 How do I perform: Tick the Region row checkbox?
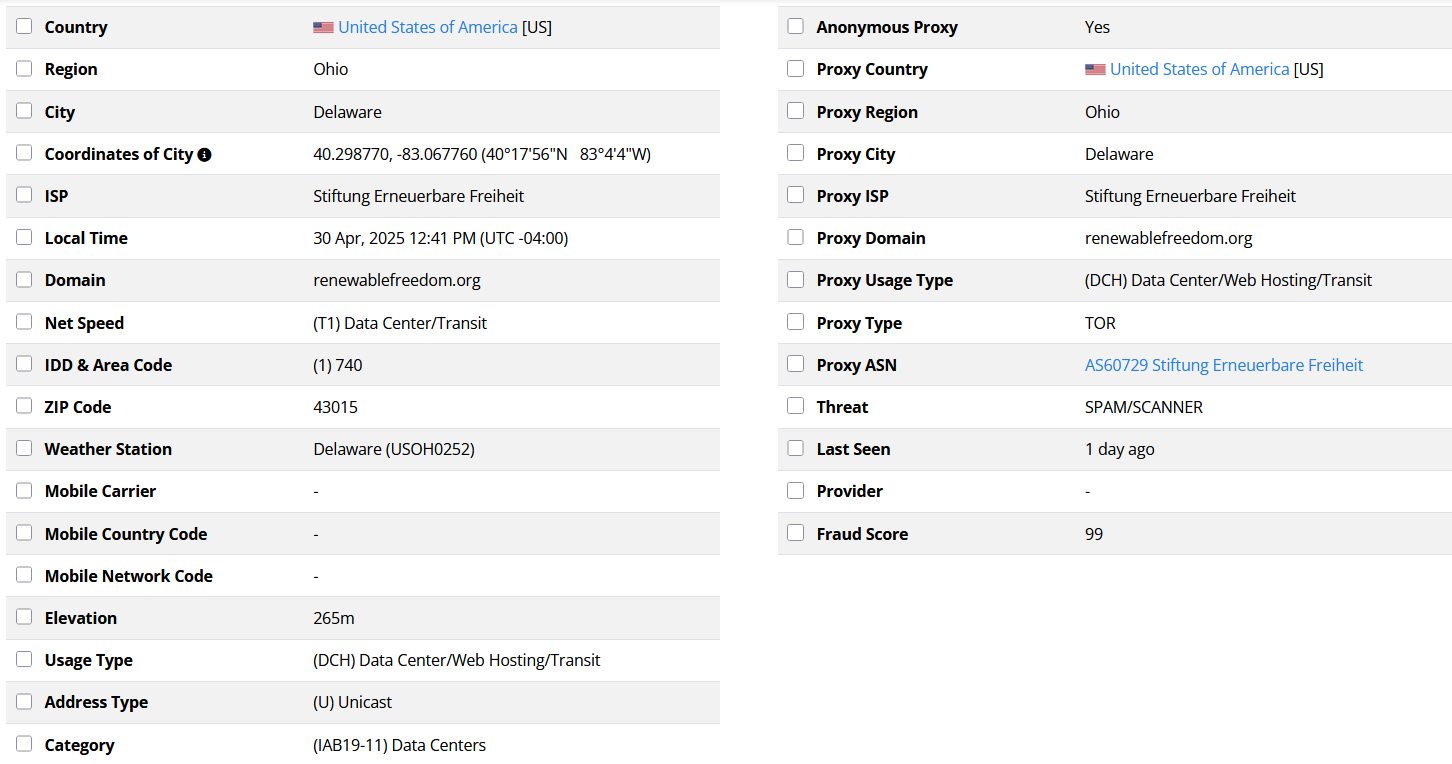point(24,68)
